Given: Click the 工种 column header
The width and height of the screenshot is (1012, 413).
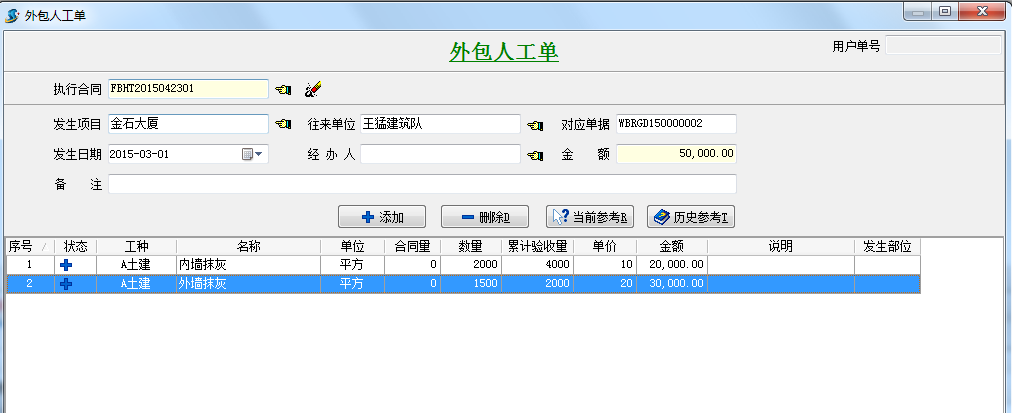Looking at the screenshot, I should point(136,246).
